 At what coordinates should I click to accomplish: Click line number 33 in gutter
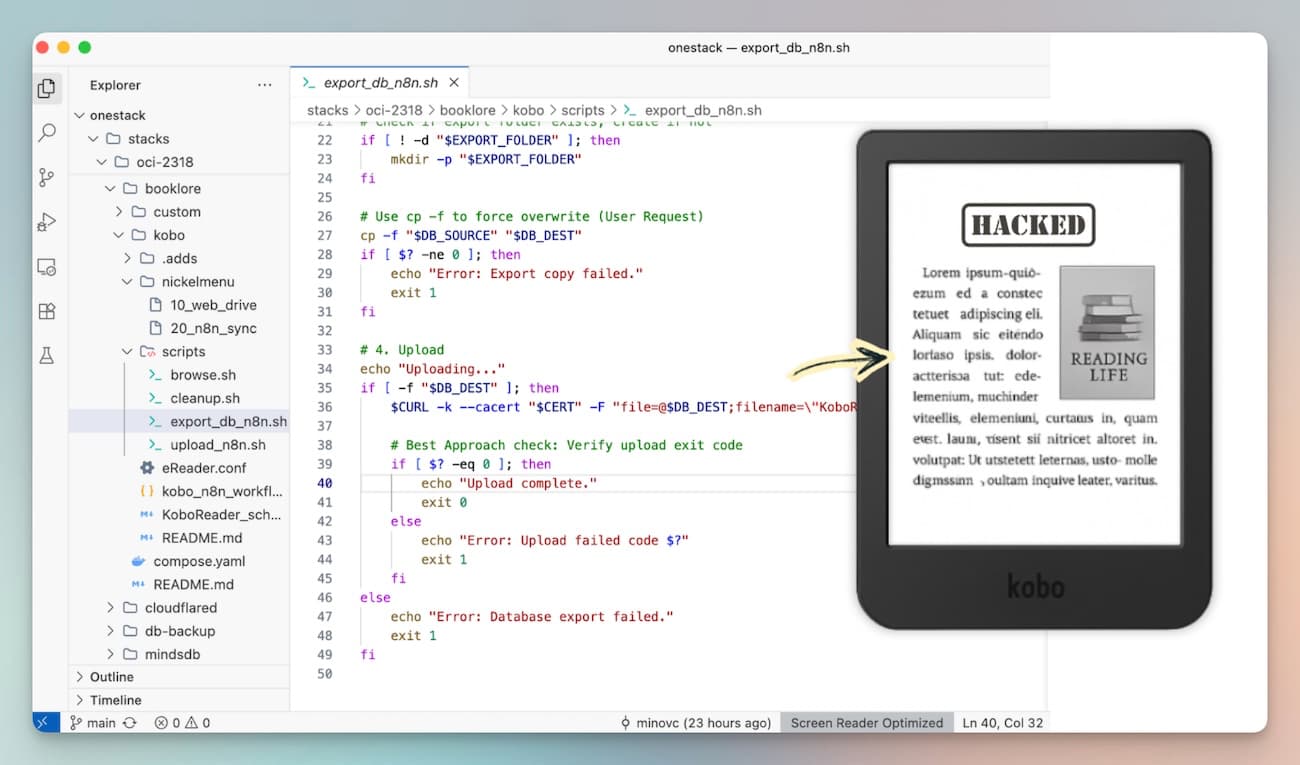[x=324, y=350]
